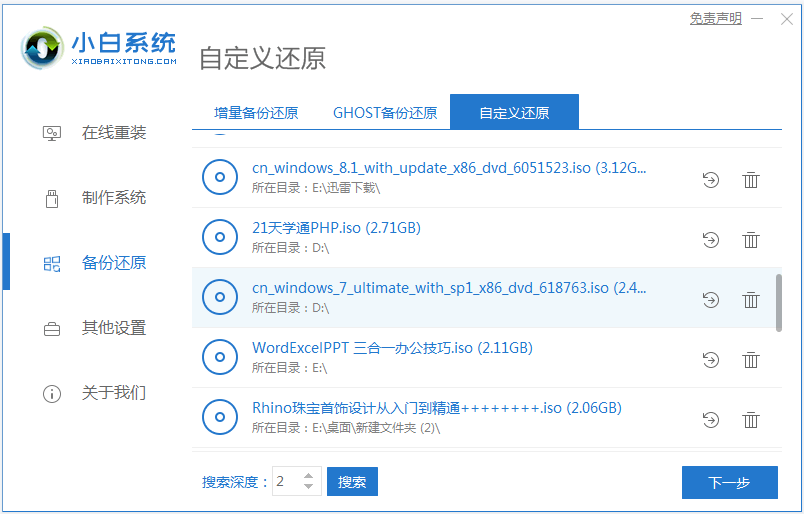
Task: Click restore icon for Rhino珠宝 iso
Action: pos(711,420)
